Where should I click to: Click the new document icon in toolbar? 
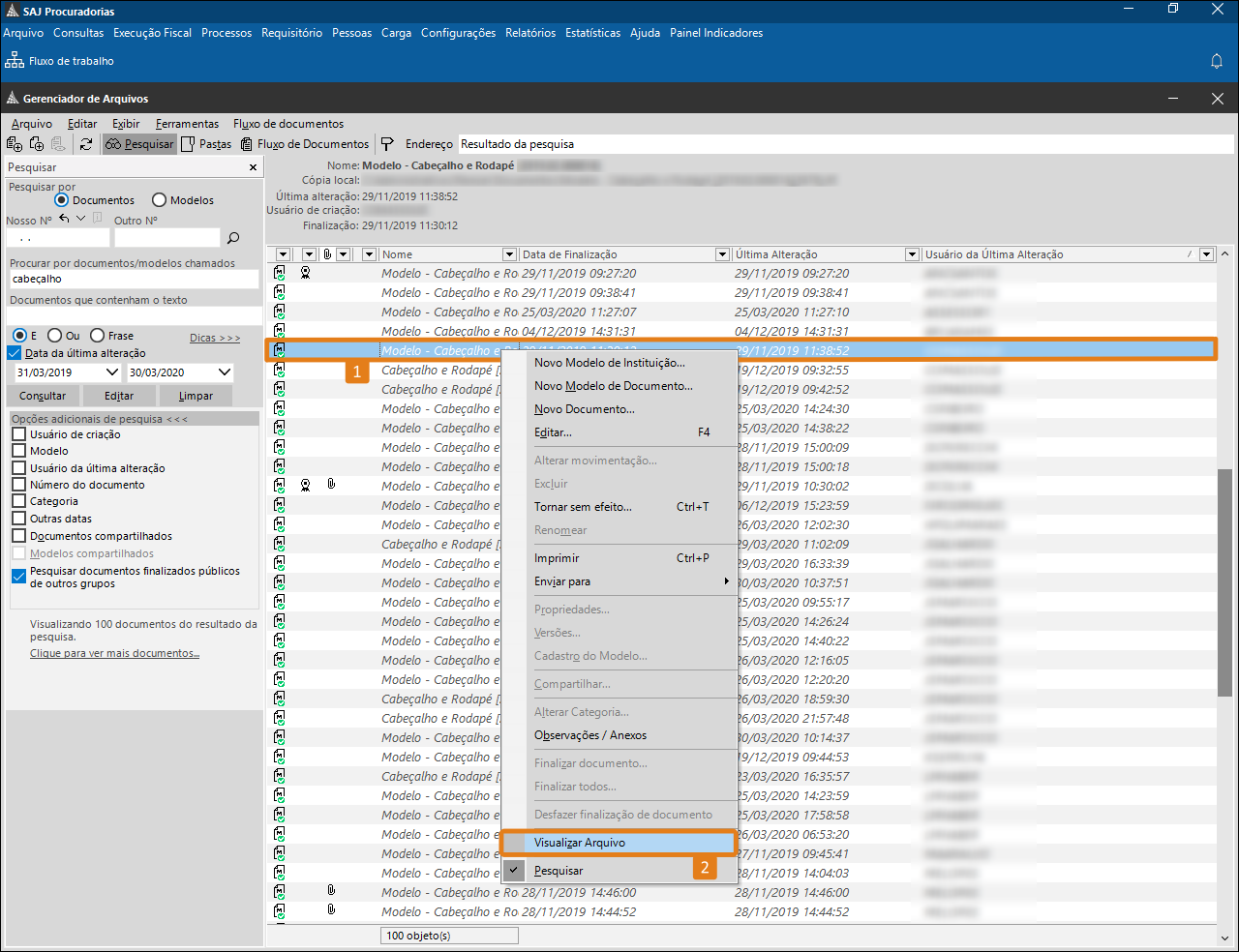click(x=15, y=144)
